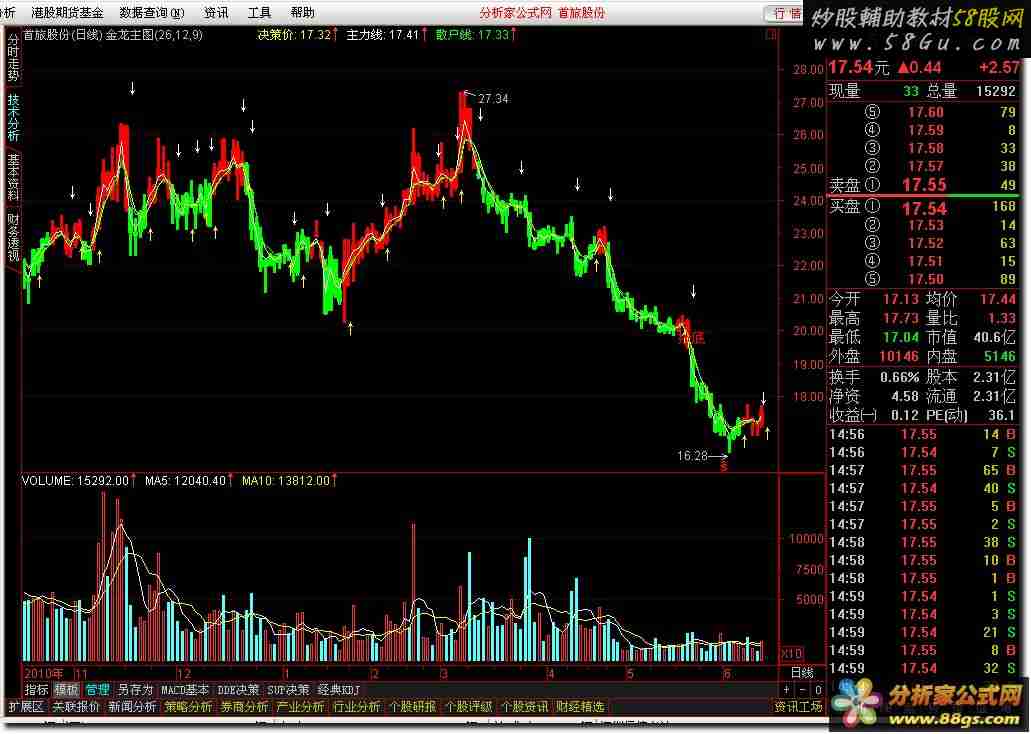Click the 行情 button at top right
This screenshot has width=1031, height=734.
[788, 13]
